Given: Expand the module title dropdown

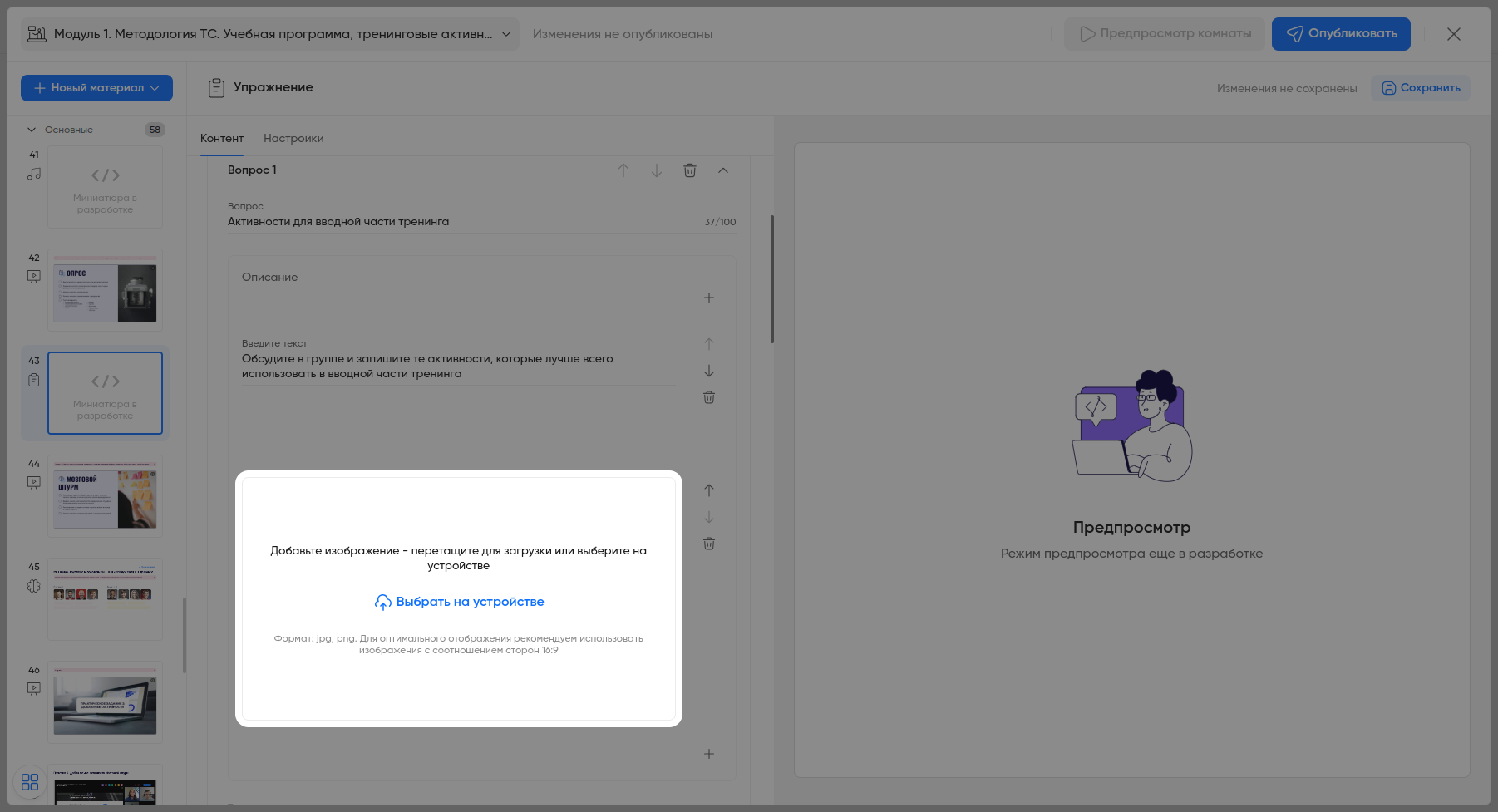Looking at the screenshot, I should click(505, 34).
